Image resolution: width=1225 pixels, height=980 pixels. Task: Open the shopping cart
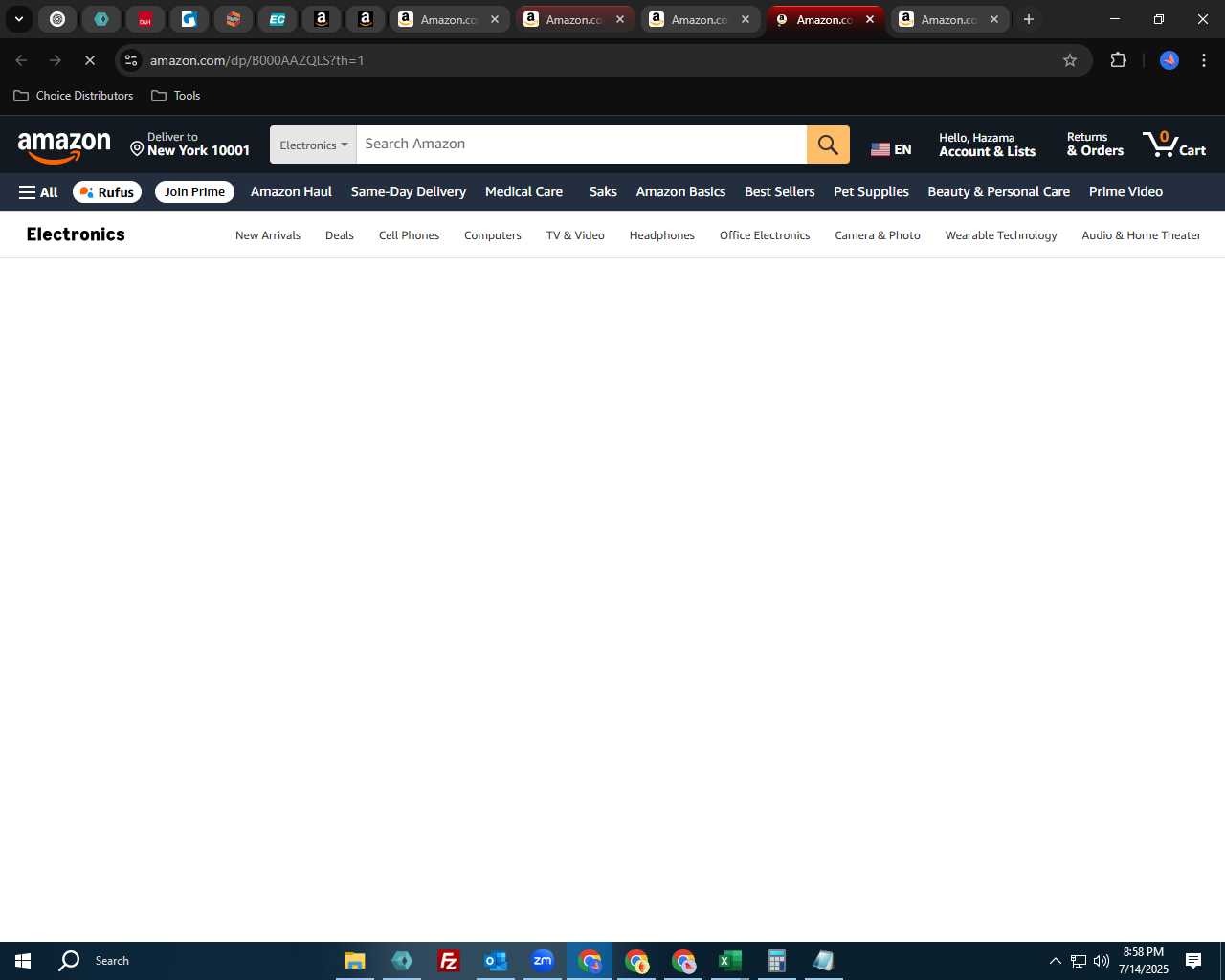coord(1174,145)
